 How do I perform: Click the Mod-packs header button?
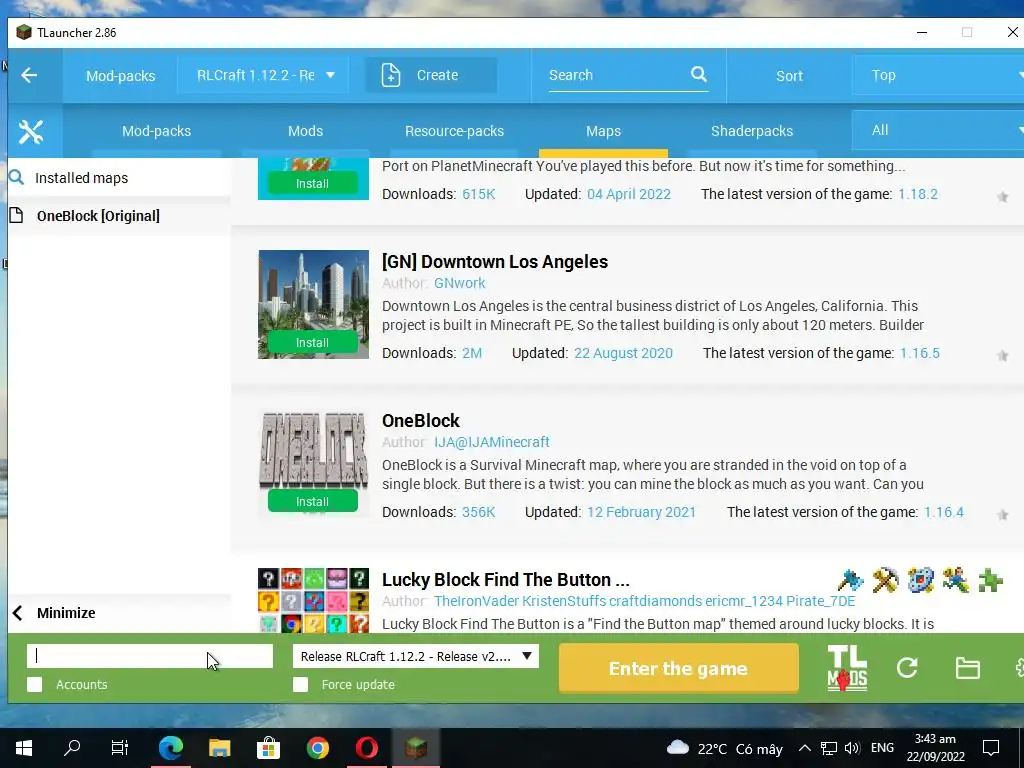point(121,76)
